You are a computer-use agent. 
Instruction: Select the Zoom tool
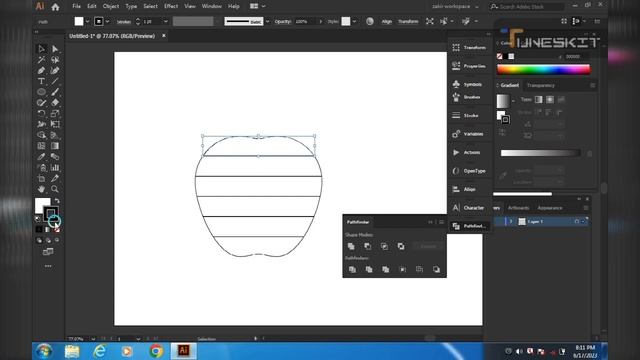point(55,189)
